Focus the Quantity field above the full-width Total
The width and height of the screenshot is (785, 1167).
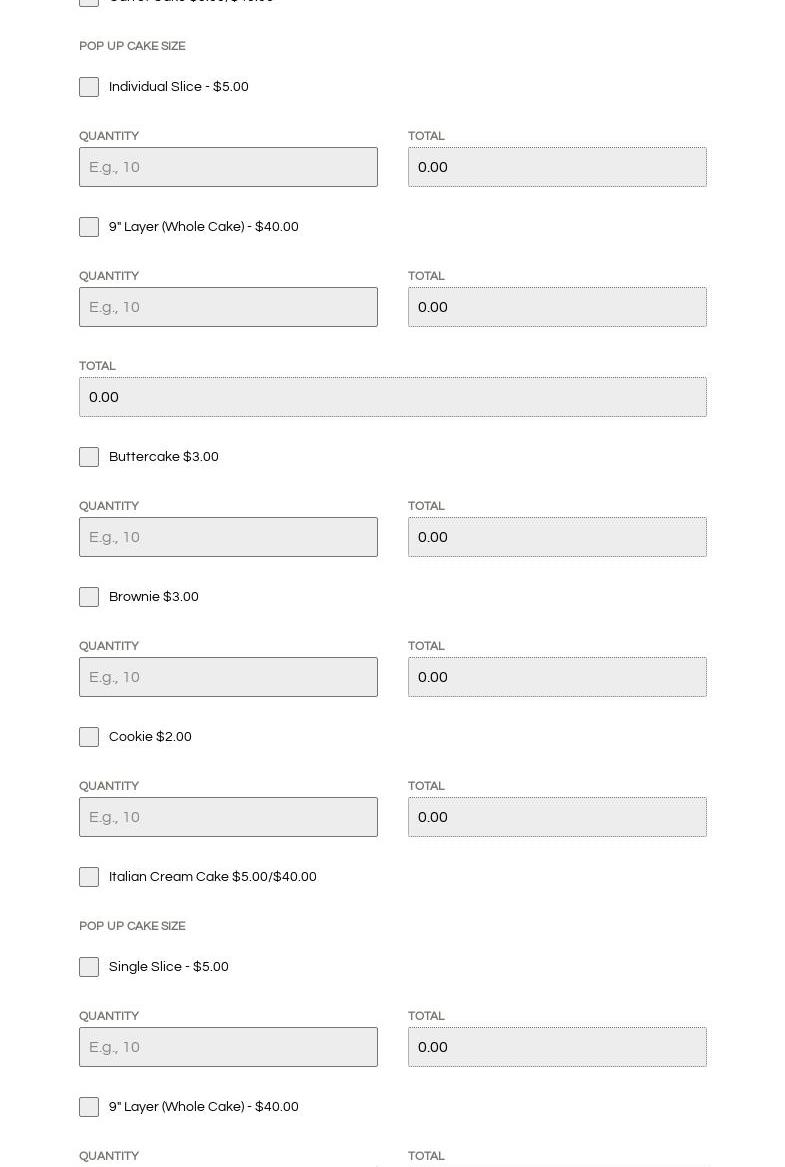(228, 307)
